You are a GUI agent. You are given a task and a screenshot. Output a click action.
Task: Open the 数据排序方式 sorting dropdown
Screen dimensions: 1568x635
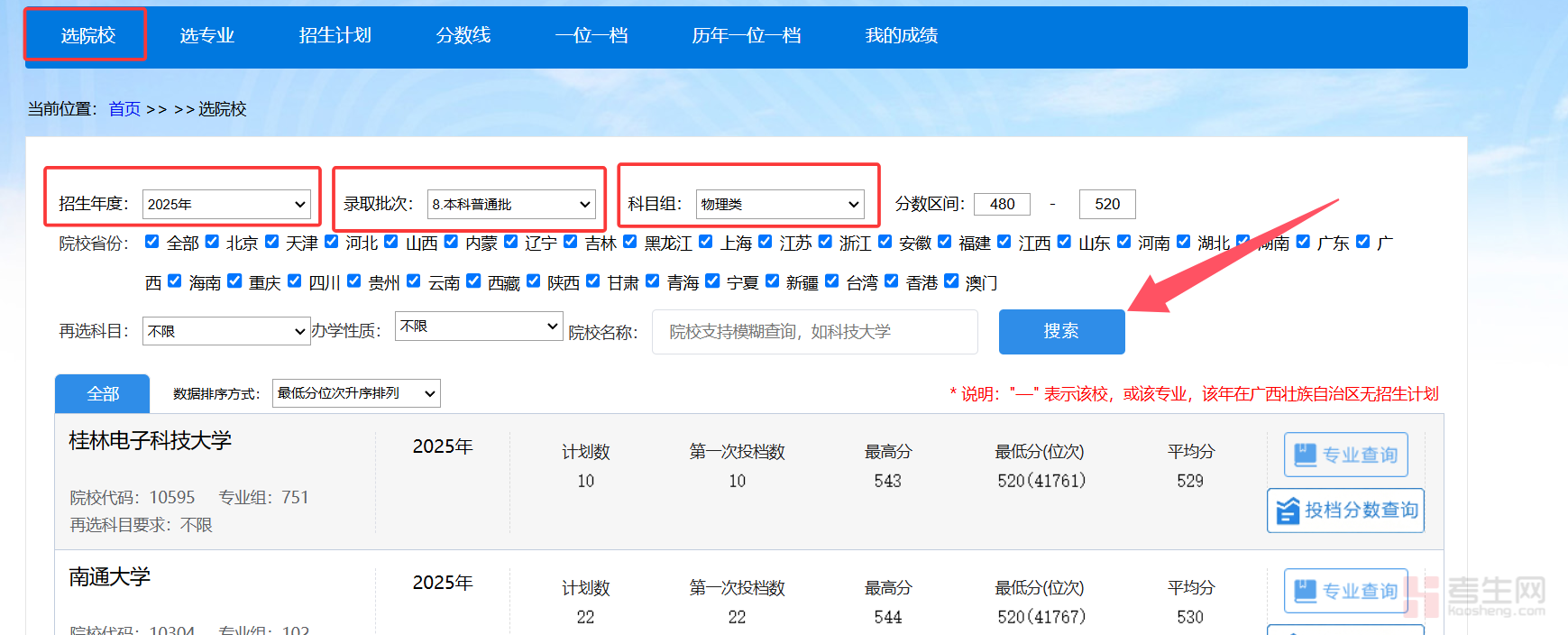pos(356,393)
